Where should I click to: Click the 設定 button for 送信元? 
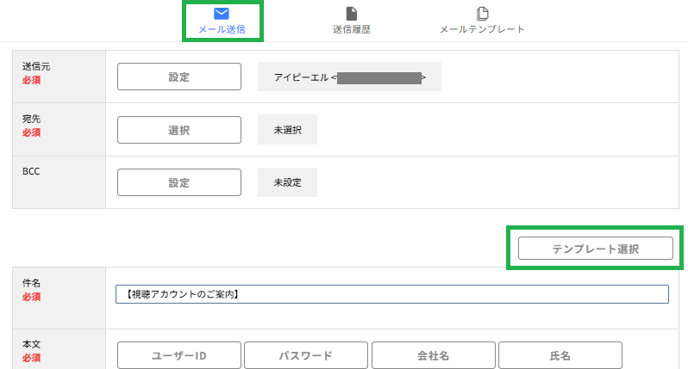pyautogui.click(x=179, y=77)
